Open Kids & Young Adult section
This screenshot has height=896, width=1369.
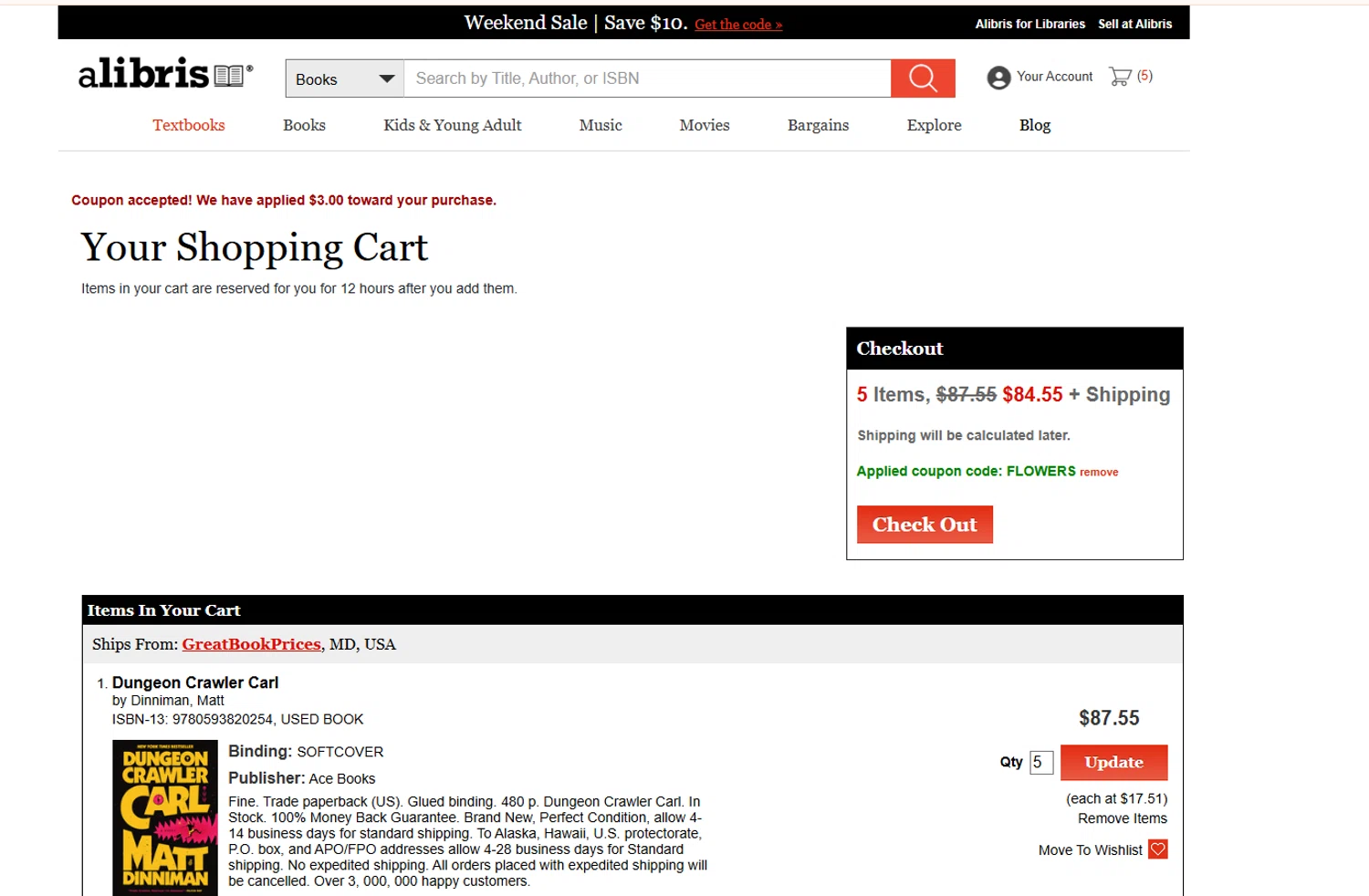click(453, 125)
